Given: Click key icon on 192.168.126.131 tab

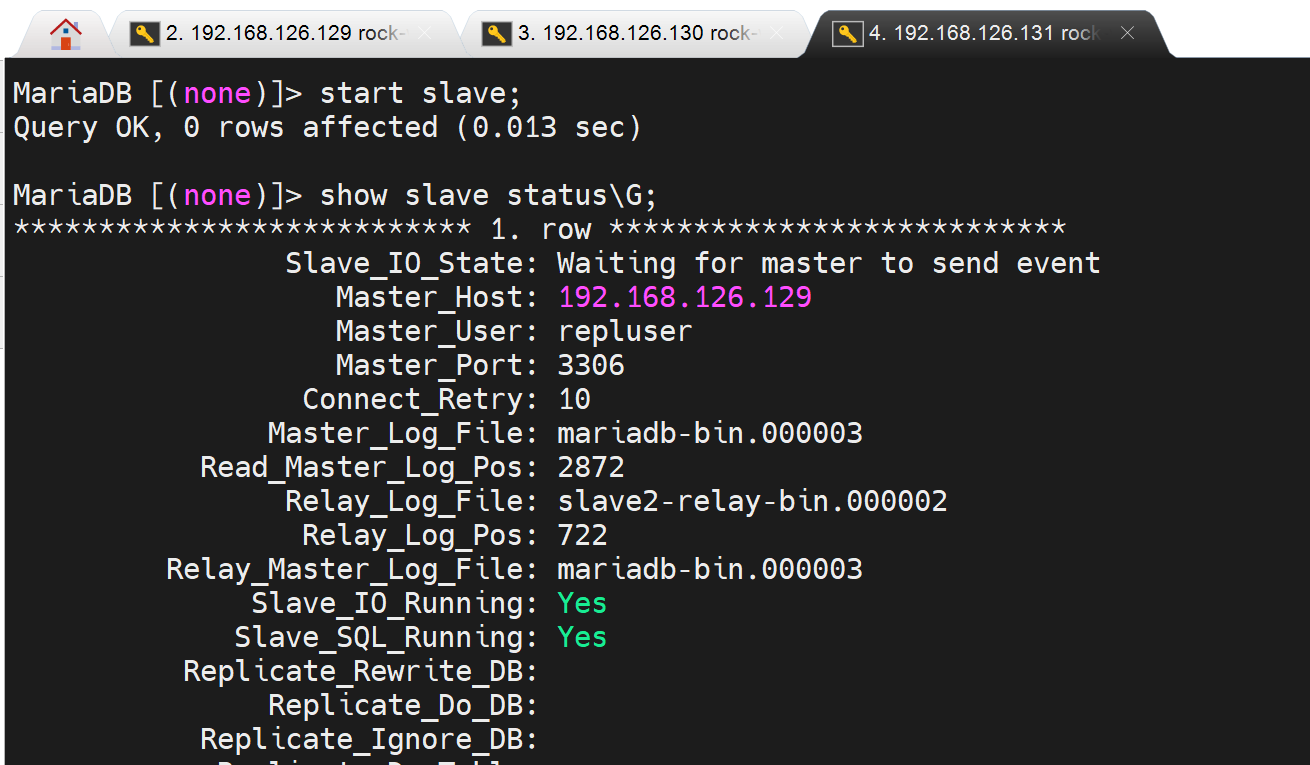Looking at the screenshot, I should (848, 34).
